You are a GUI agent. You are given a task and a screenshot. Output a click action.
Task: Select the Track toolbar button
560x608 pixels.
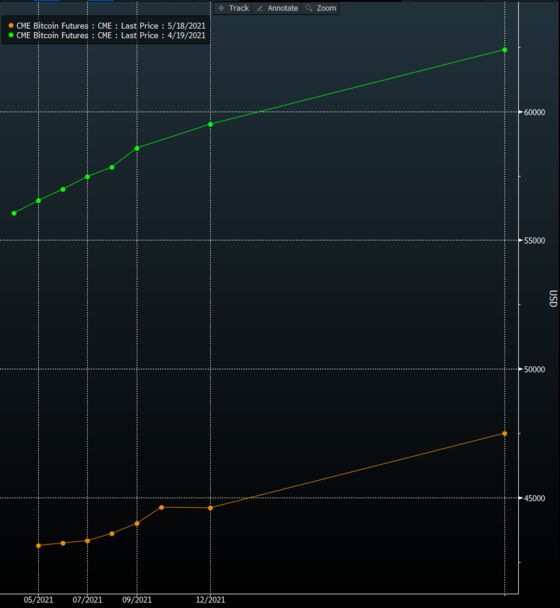click(233, 8)
